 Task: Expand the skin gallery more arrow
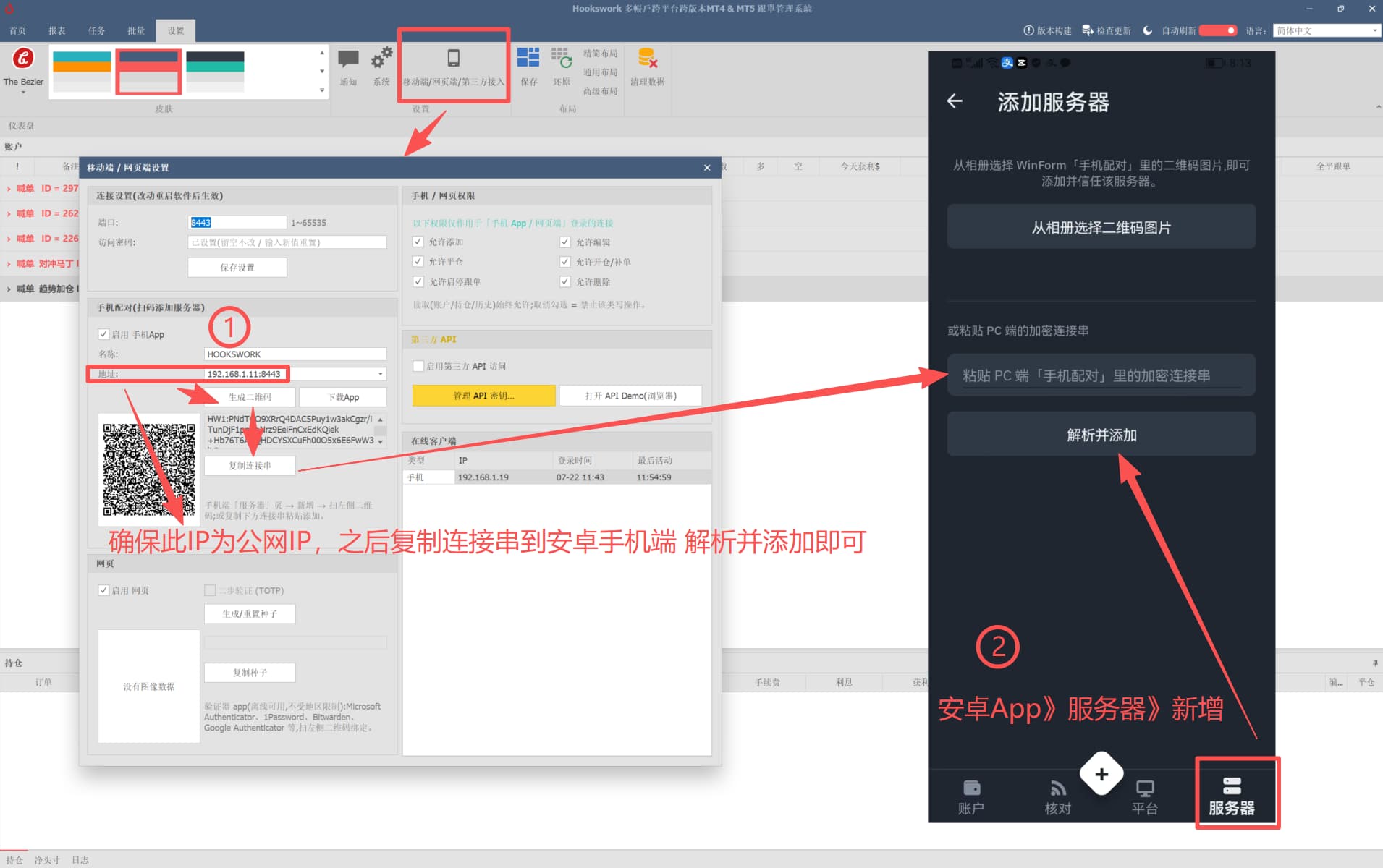coord(322,90)
